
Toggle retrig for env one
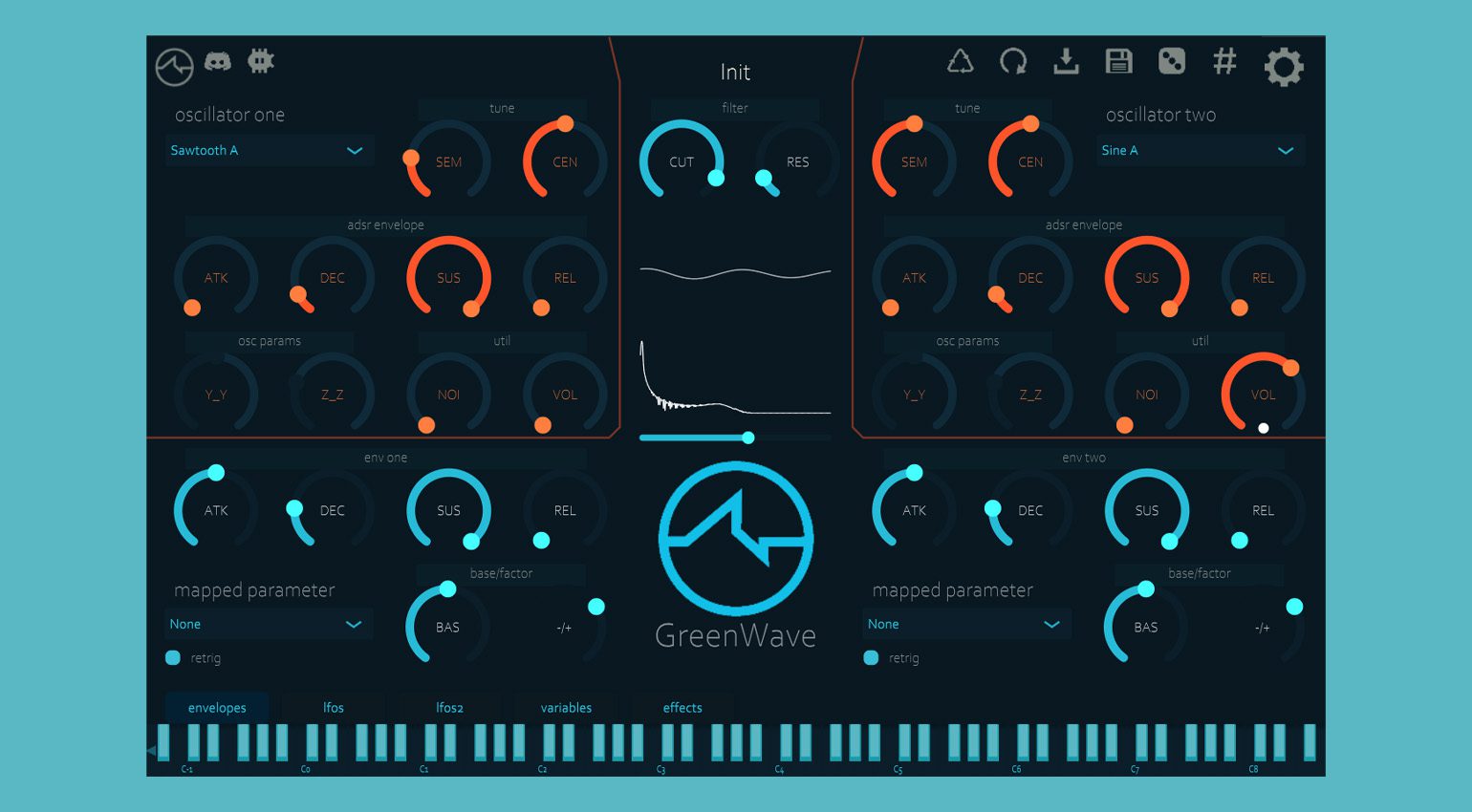pyautogui.click(x=173, y=657)
